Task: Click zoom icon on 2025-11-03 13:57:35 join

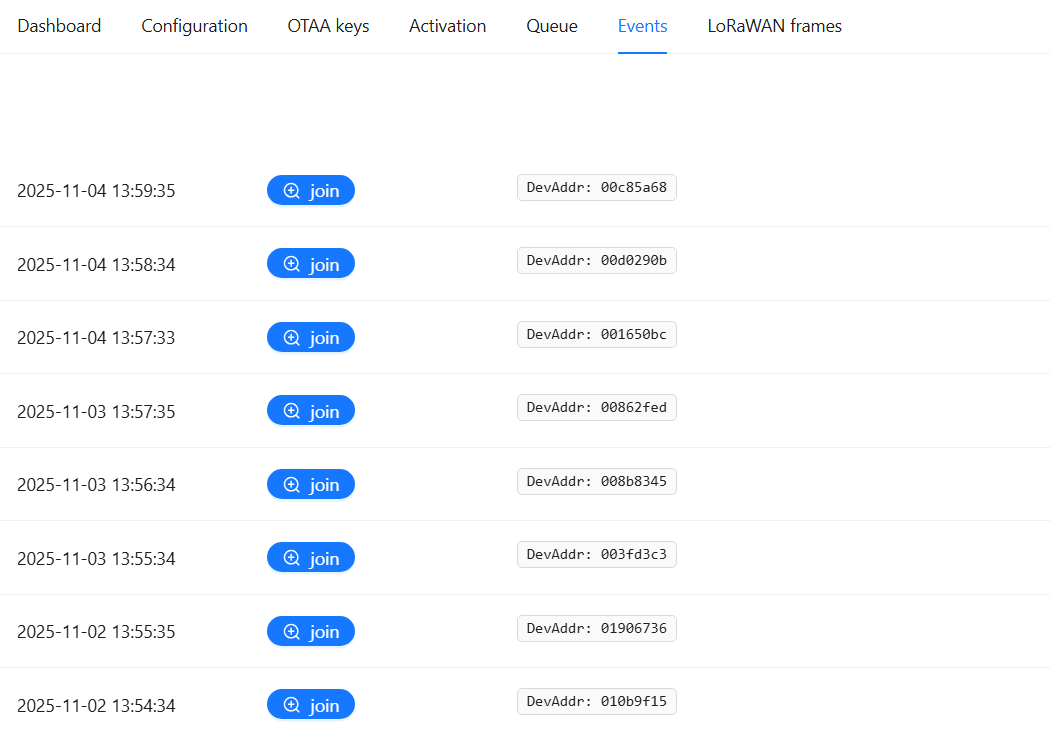Action: 292,411
